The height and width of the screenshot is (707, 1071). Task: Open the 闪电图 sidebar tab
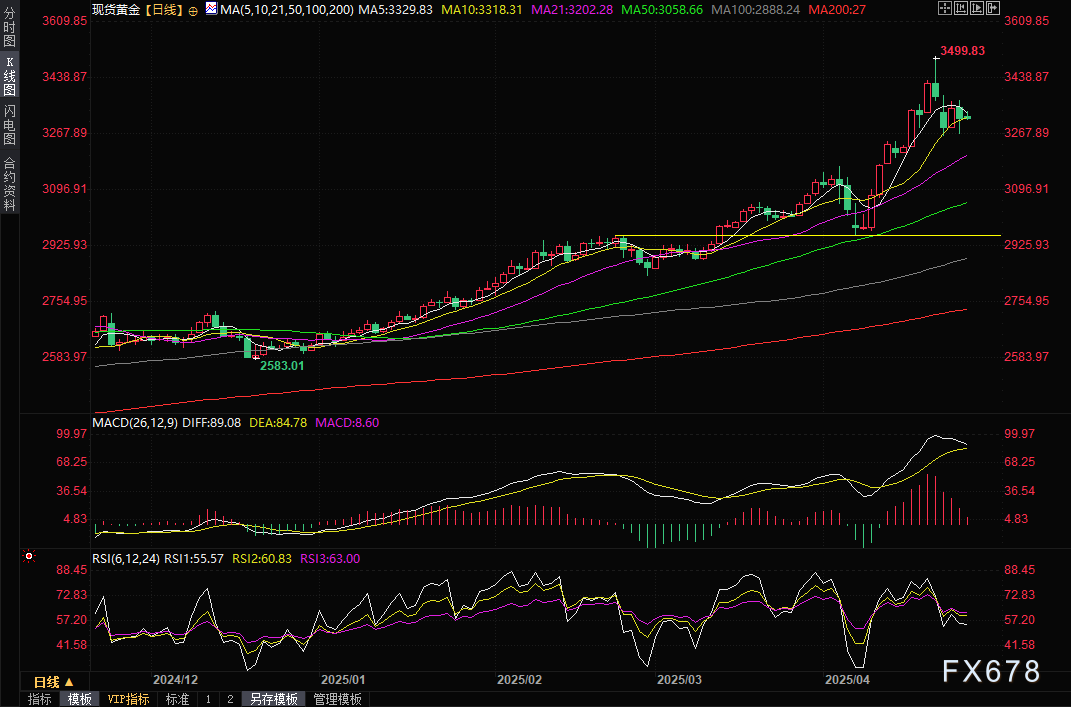[10, 125]
